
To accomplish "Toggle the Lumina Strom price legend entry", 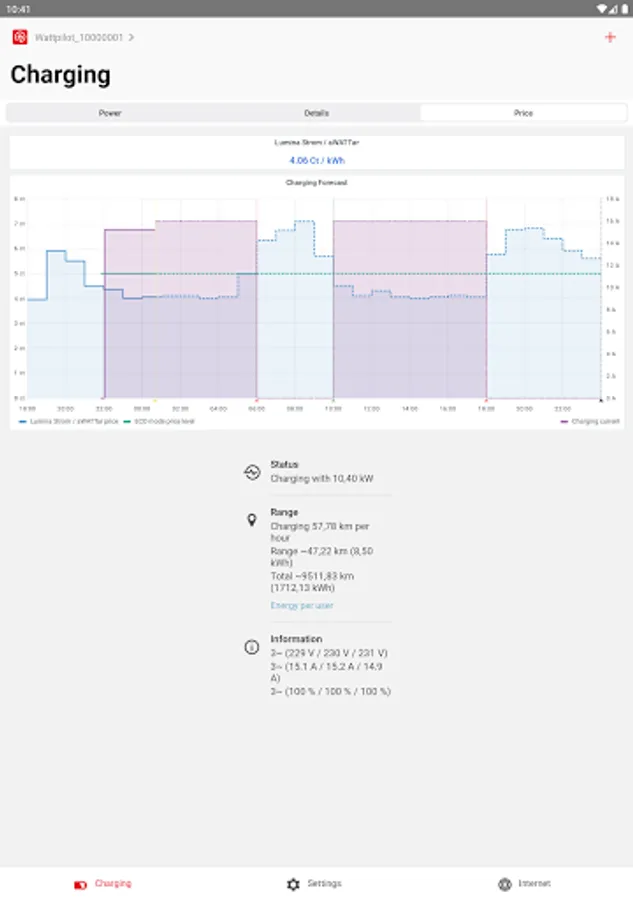I will click(x=69, y=421).
